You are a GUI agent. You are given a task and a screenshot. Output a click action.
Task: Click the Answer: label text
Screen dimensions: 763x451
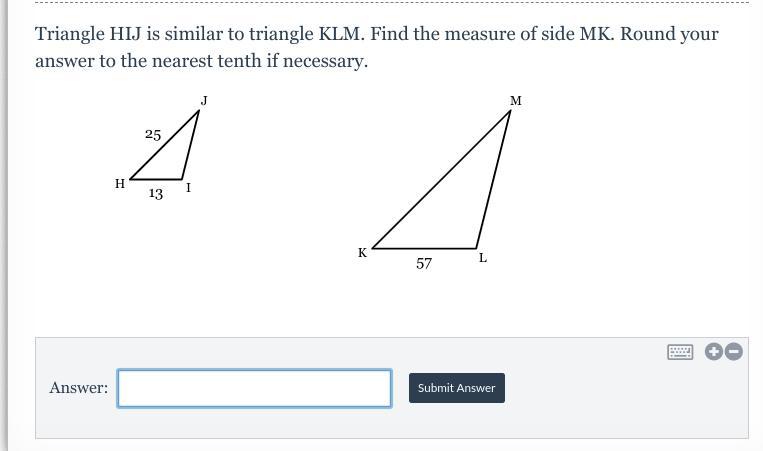tap(79, 388)
